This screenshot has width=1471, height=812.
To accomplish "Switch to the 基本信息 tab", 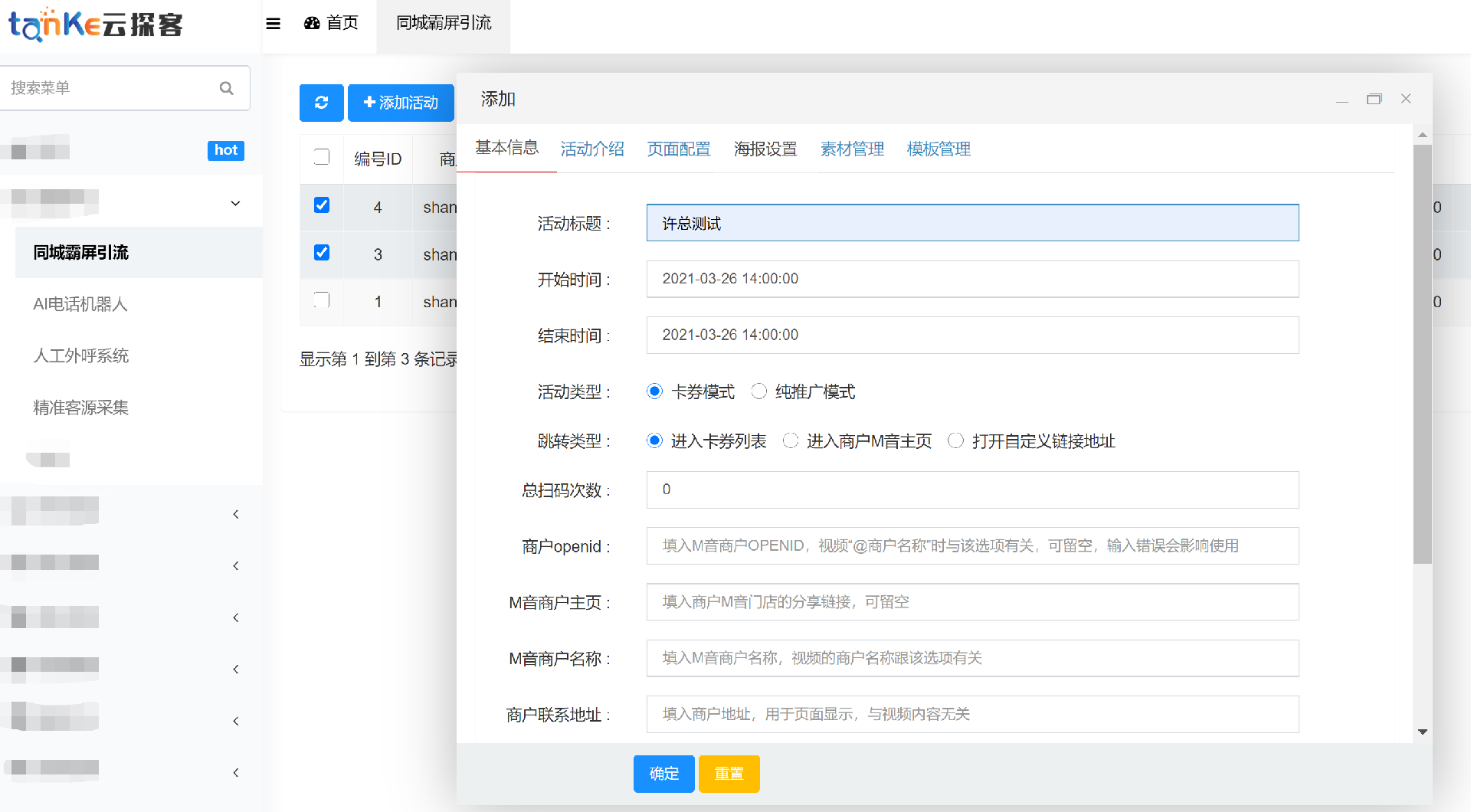I will [x=506, y=147].
